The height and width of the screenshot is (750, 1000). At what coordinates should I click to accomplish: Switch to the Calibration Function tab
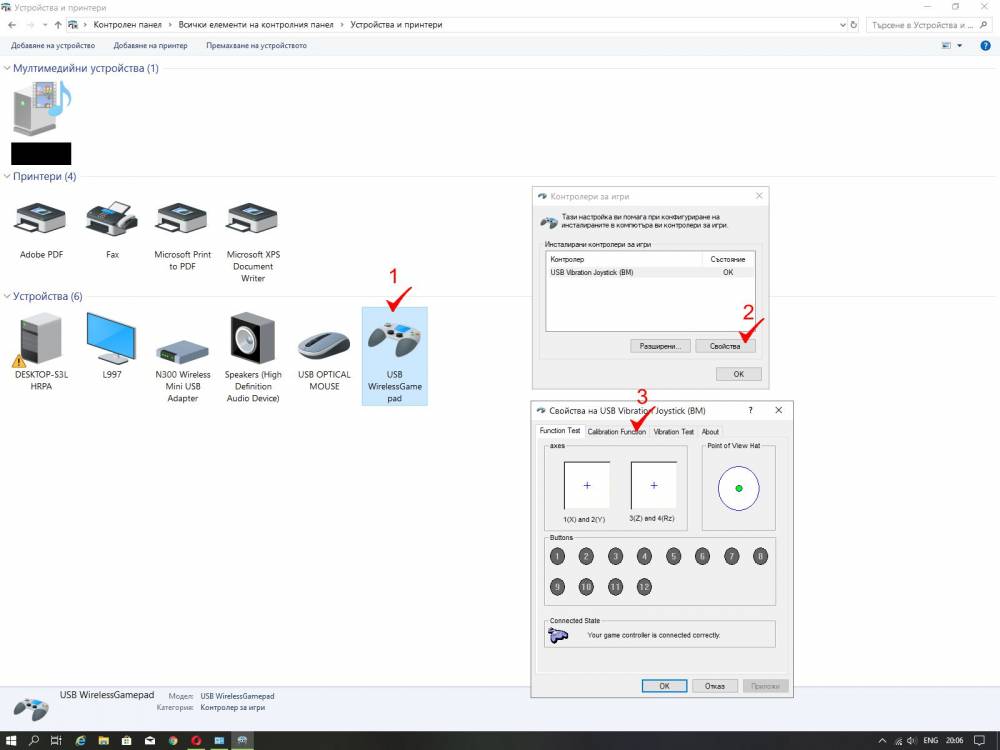616,432
